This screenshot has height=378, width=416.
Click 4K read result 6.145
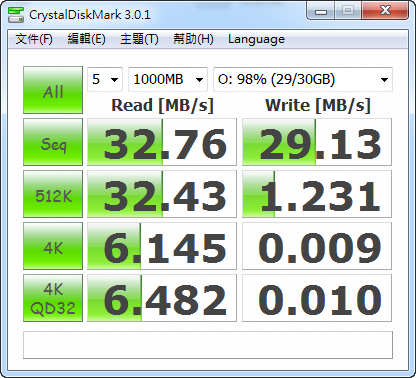point(162,246)
